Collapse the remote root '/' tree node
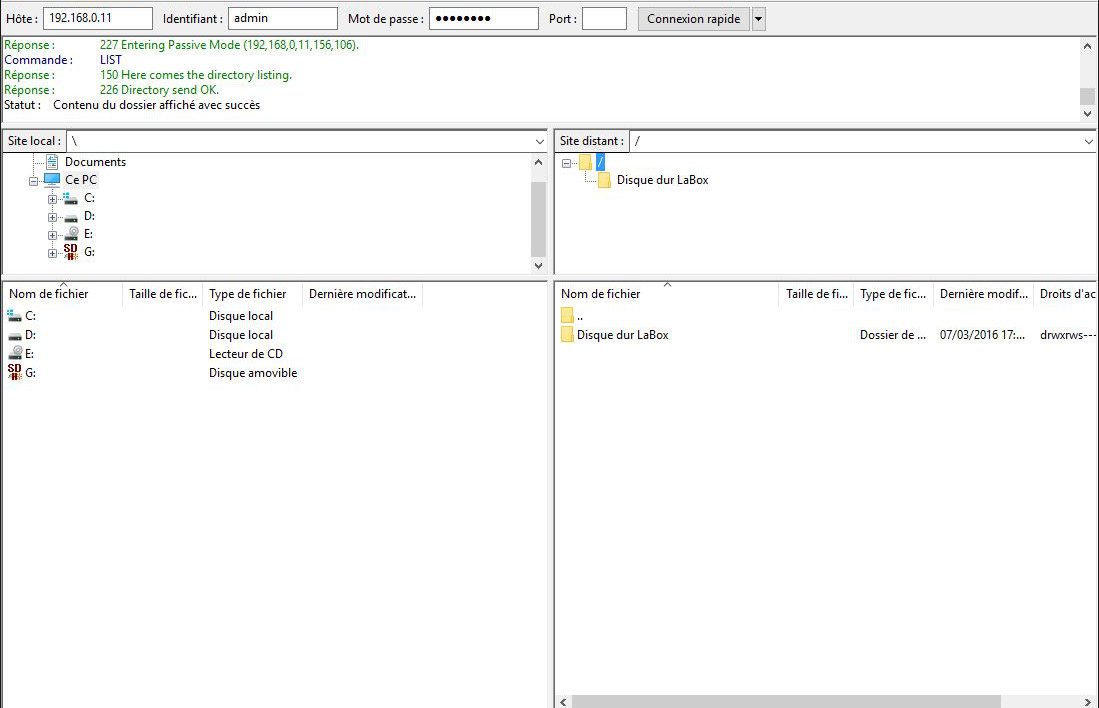Image resolution: width=1099 pixels, height=708 pixels. click(567, 162)
